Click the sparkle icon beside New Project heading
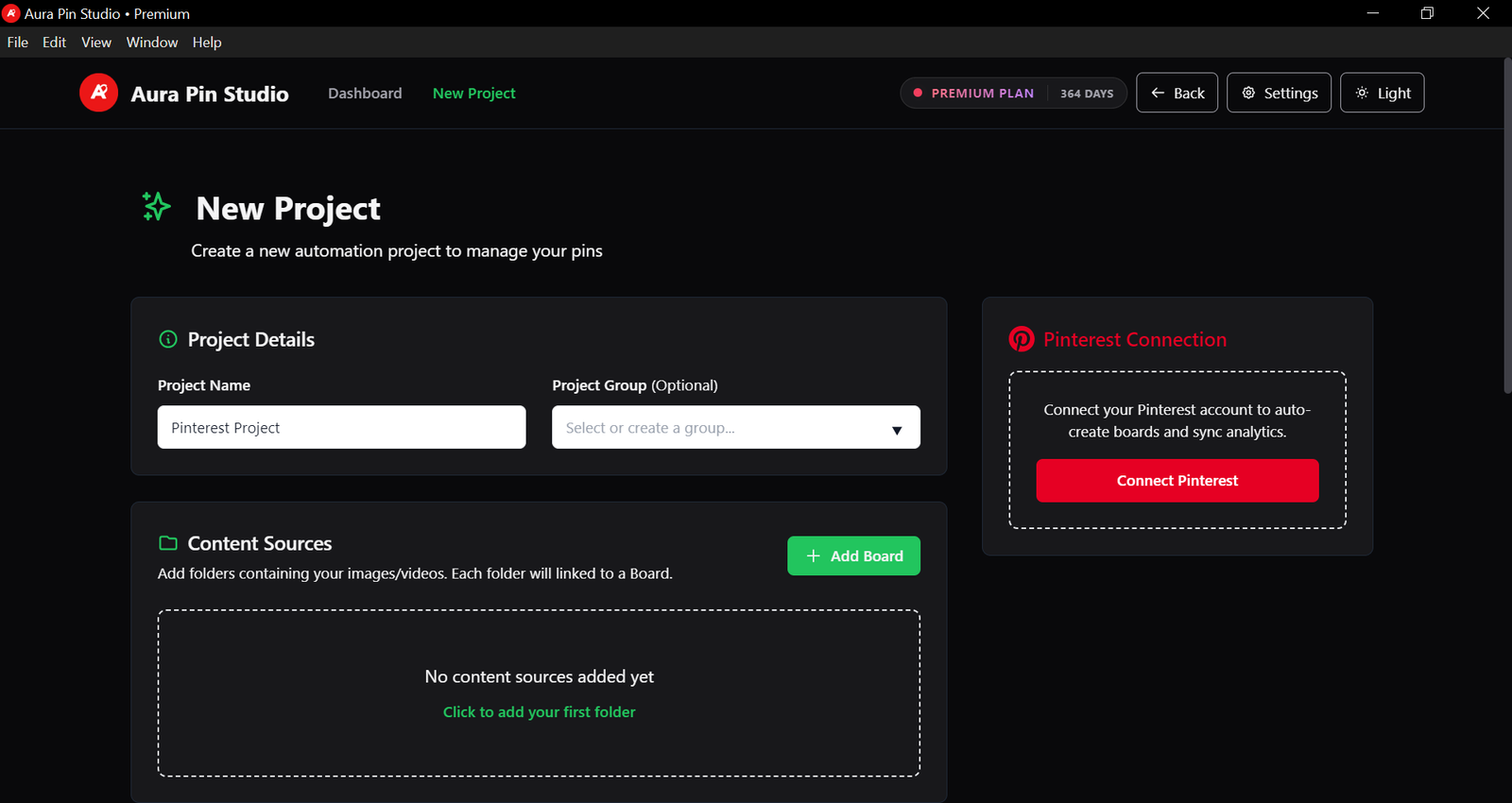Image resolution: width=1512 pixels, height=803 pixels. [156, 206]
